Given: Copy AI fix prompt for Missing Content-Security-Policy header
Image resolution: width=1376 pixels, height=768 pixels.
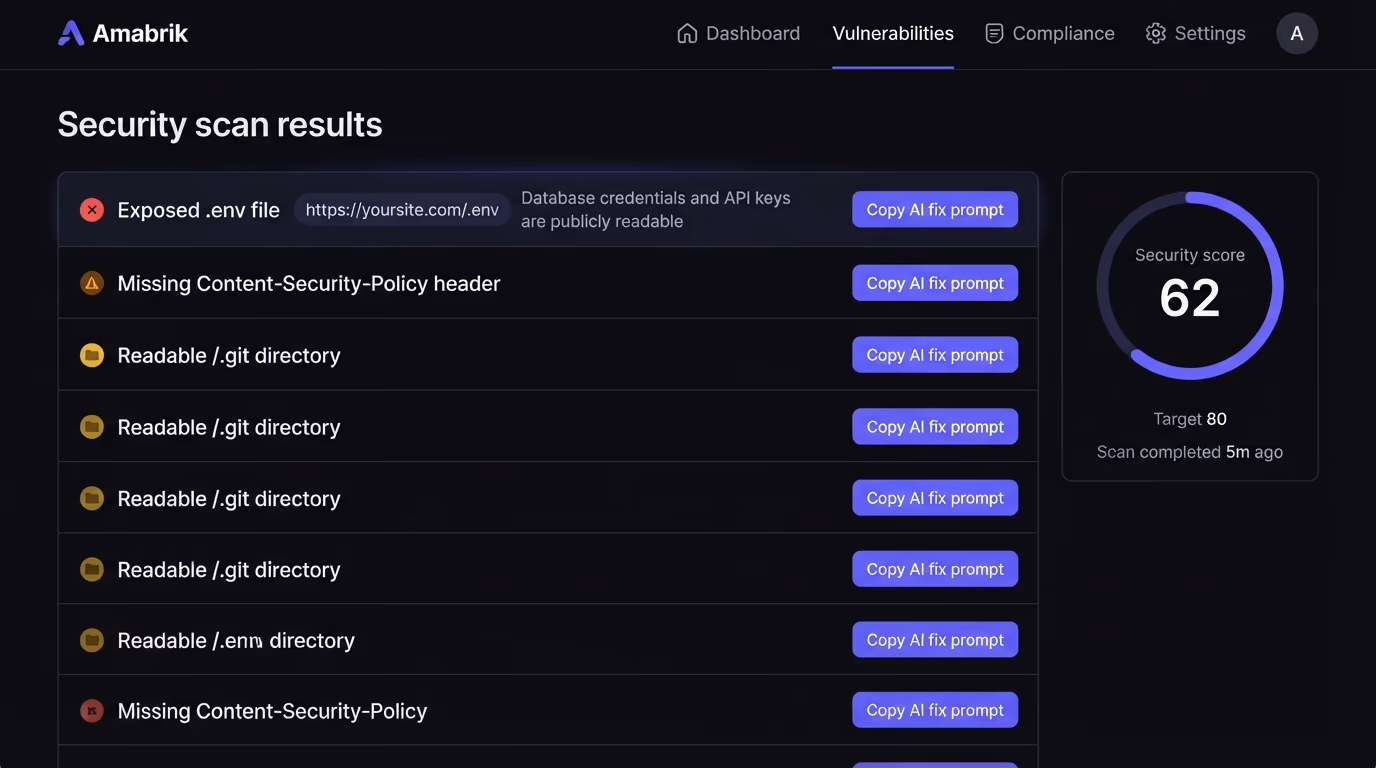Looking at the screenshot, I should tap(935, 283).
